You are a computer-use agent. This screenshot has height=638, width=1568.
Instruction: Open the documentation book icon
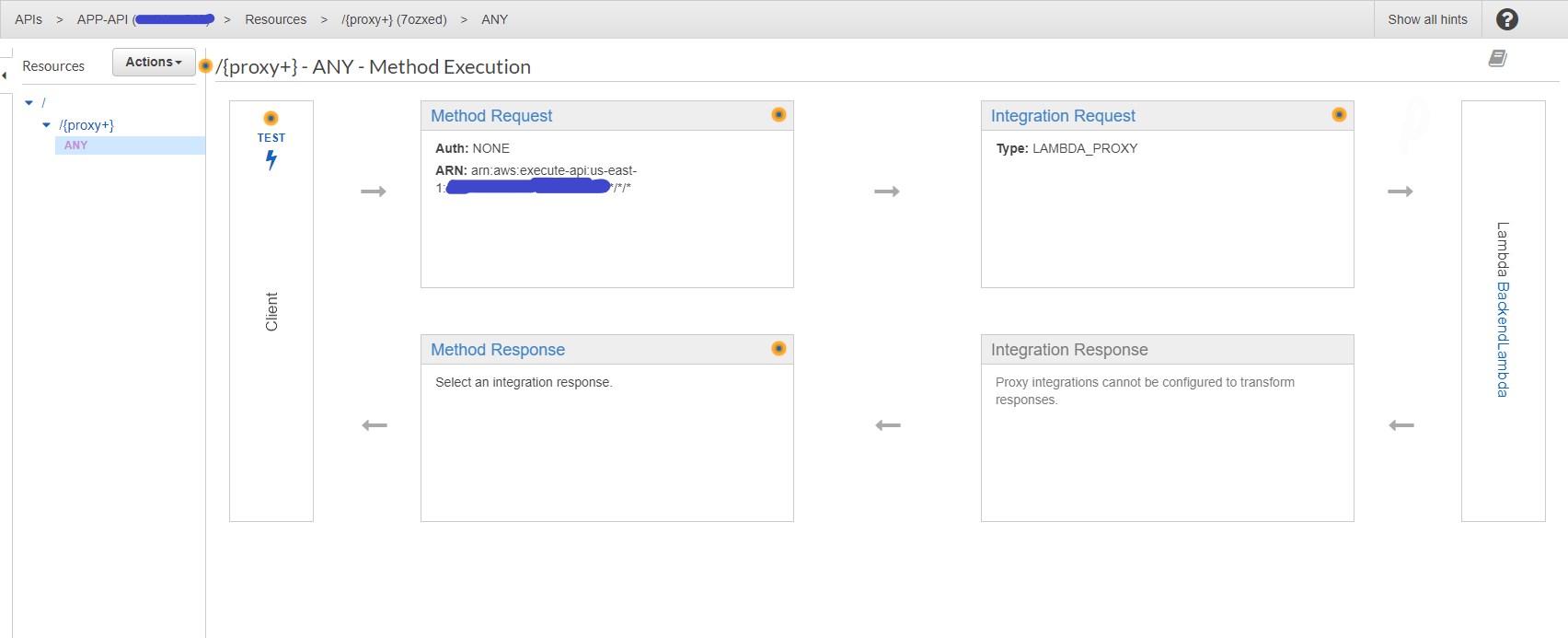point(1498,58)
